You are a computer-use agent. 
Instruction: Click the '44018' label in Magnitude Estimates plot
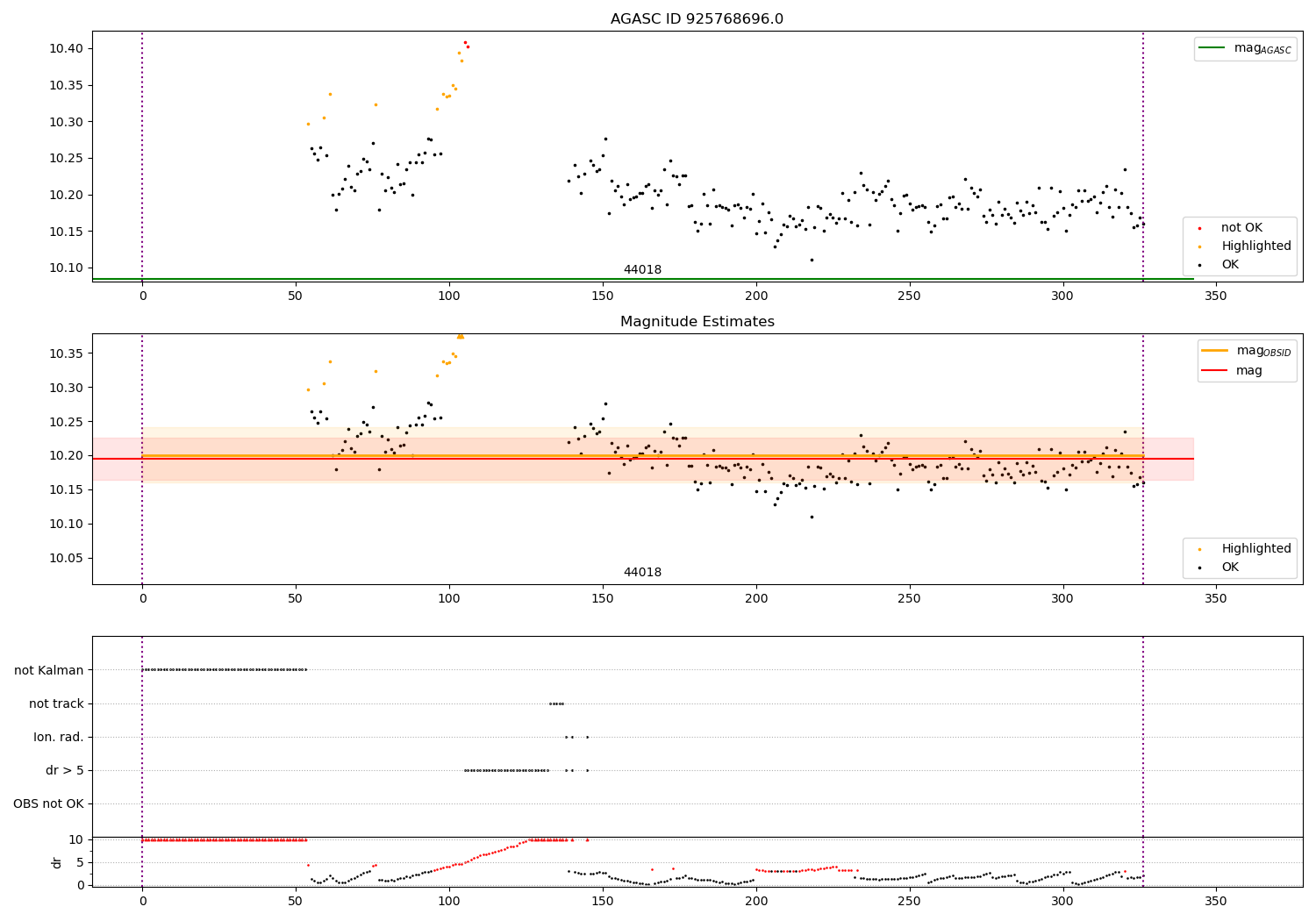pos(642,573)
